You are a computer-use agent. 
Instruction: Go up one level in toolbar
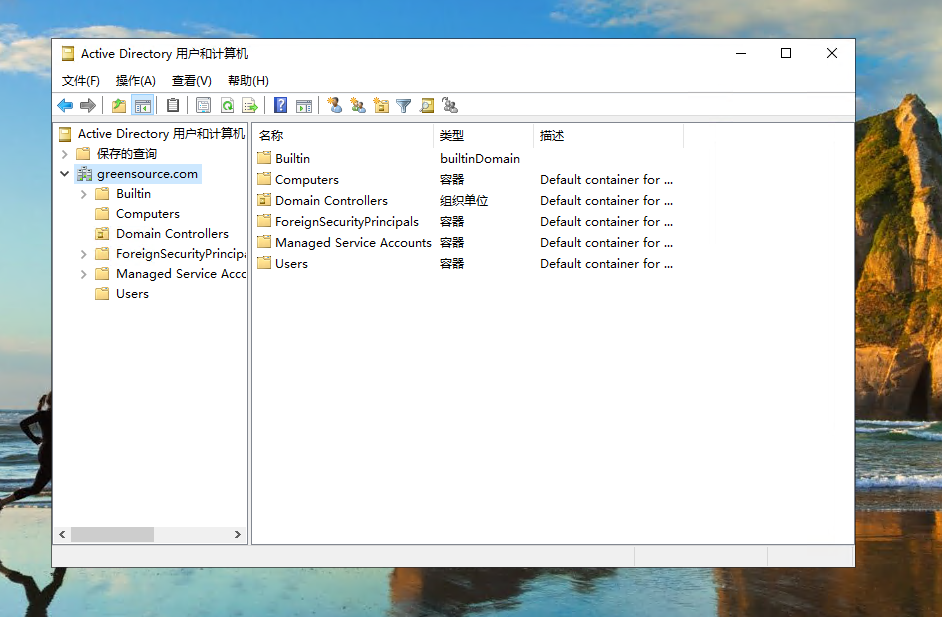click(119, 106)
